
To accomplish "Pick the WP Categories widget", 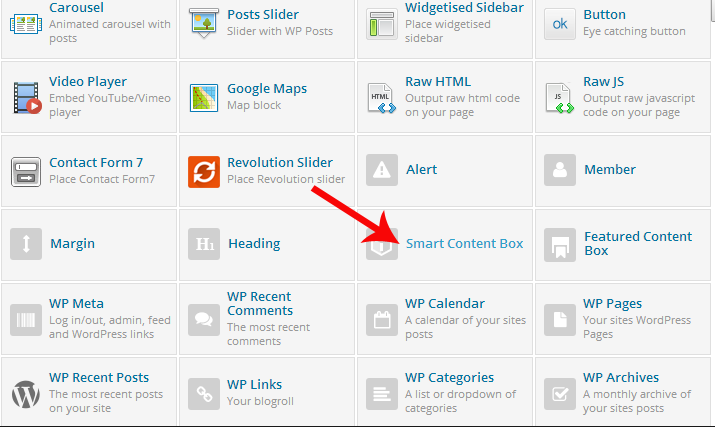I will (449, 378).
